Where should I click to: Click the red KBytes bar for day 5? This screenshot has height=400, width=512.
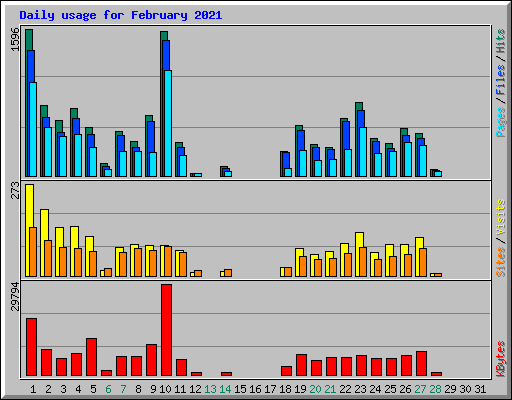[91, 357]
